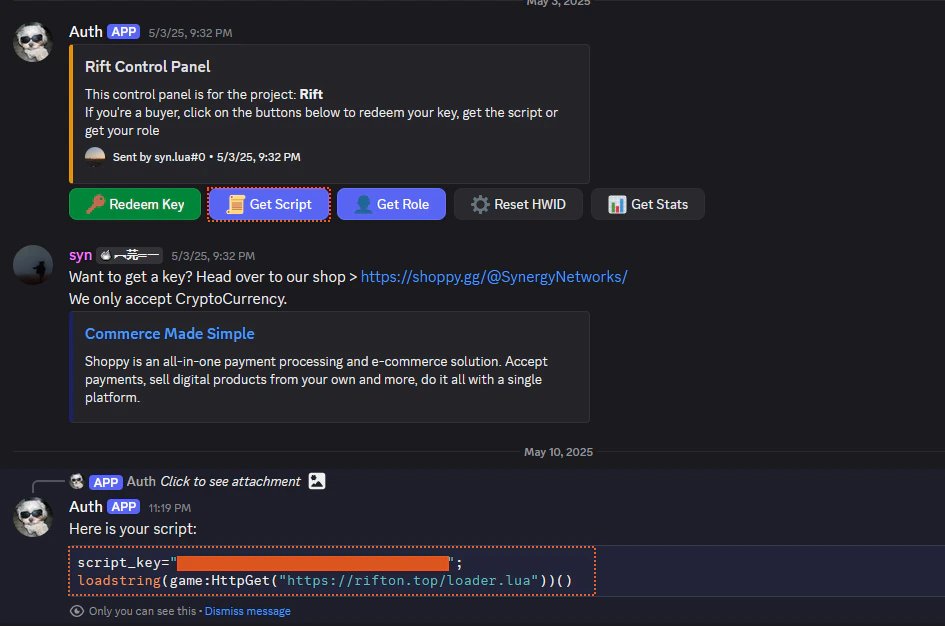This screenshot has height=626, width=945.
Task: Open the shoppy.gg SynergyNetworks link
Action: point(494,277)
